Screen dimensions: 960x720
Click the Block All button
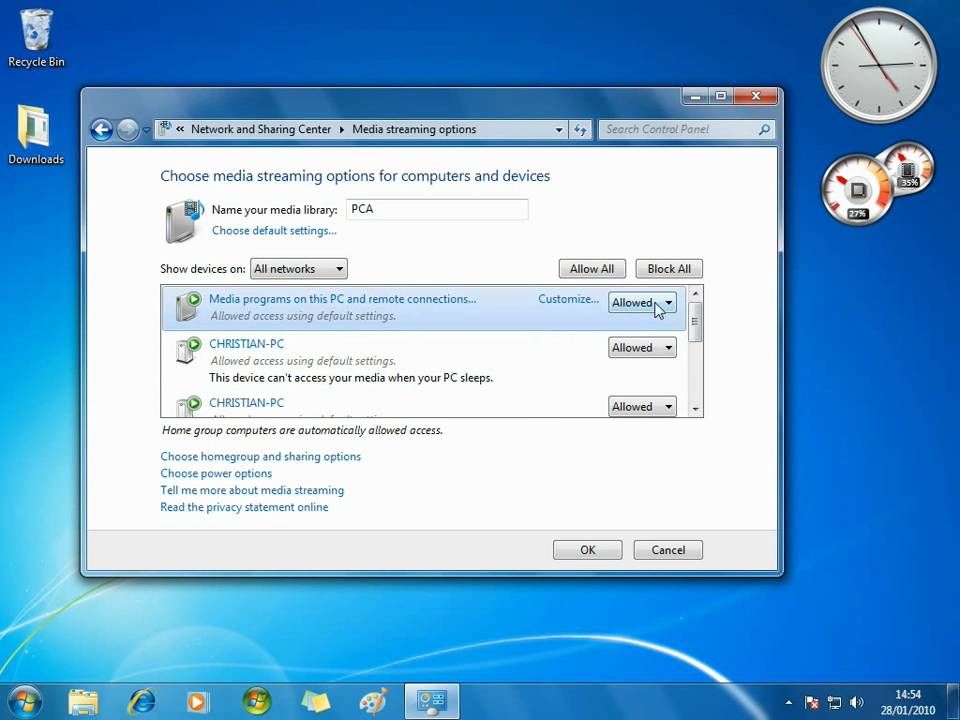(669, 269)
